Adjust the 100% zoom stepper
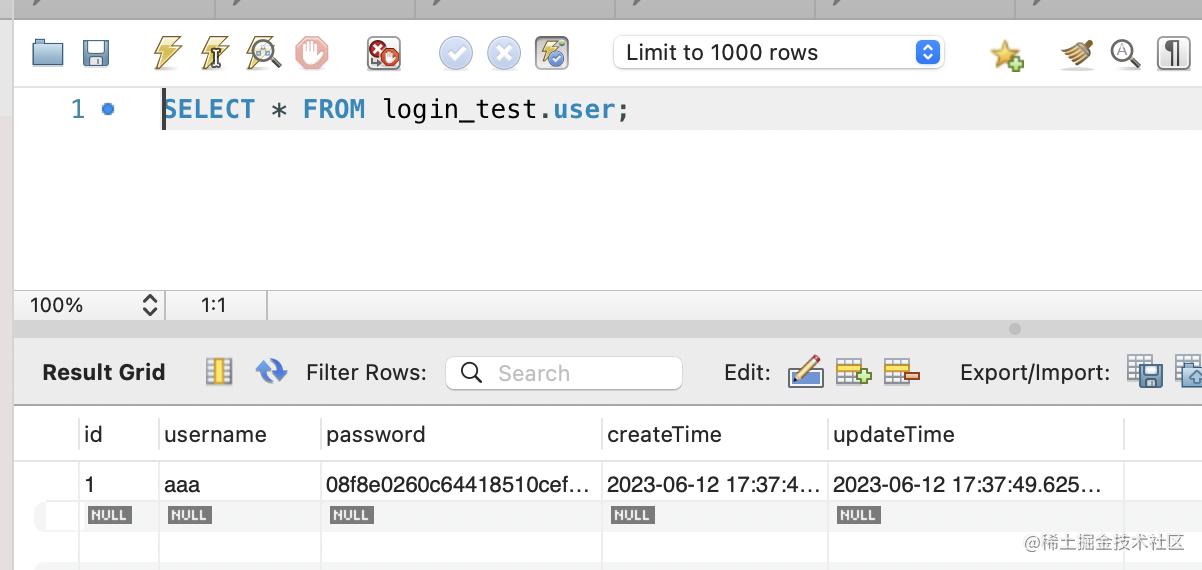The height and width of the screenshot is (570, 1202). (x=150, y=305)
